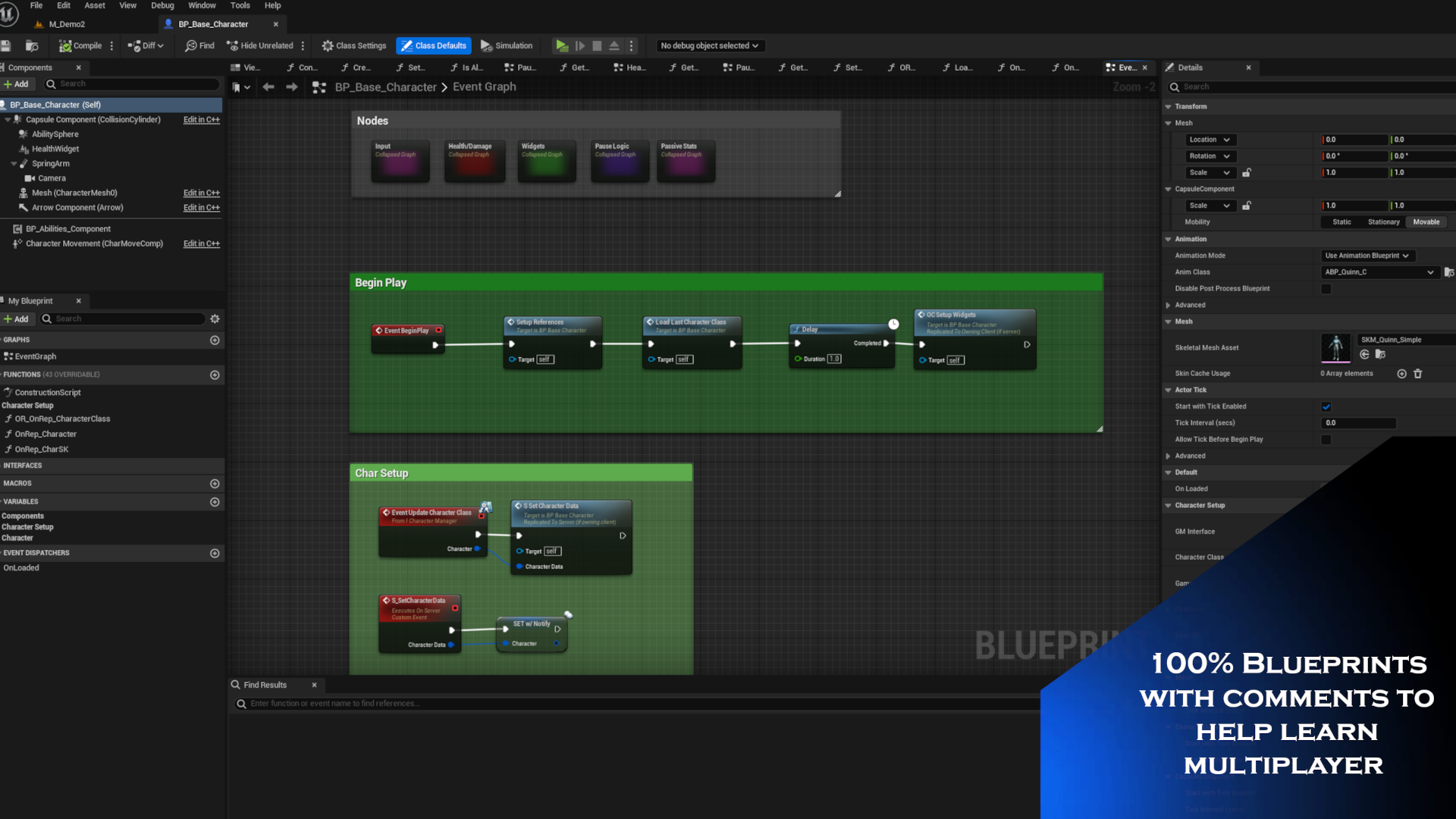Open Class Settings

tap(353, 45)
